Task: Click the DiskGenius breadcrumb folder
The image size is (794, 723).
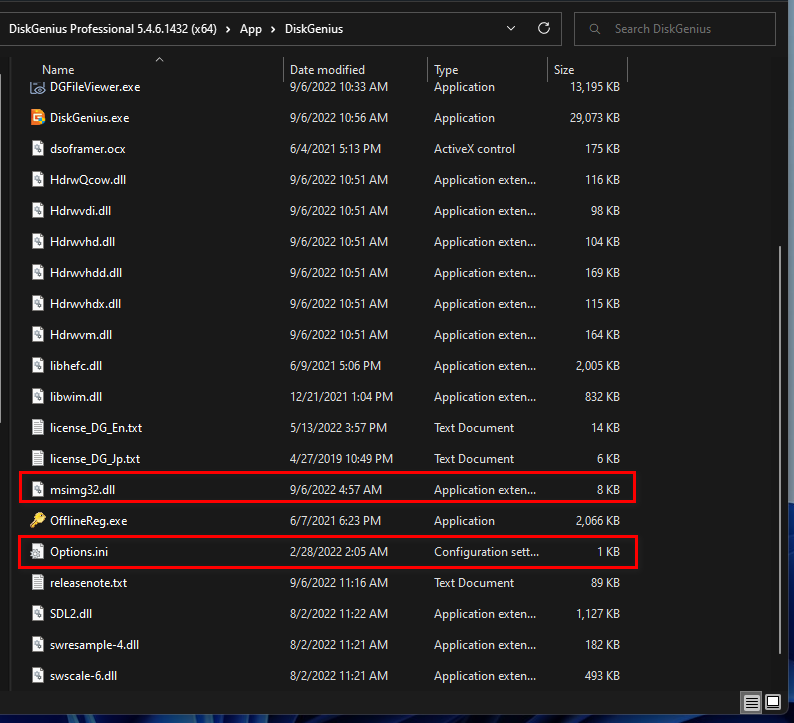Action: coord(314,29)
